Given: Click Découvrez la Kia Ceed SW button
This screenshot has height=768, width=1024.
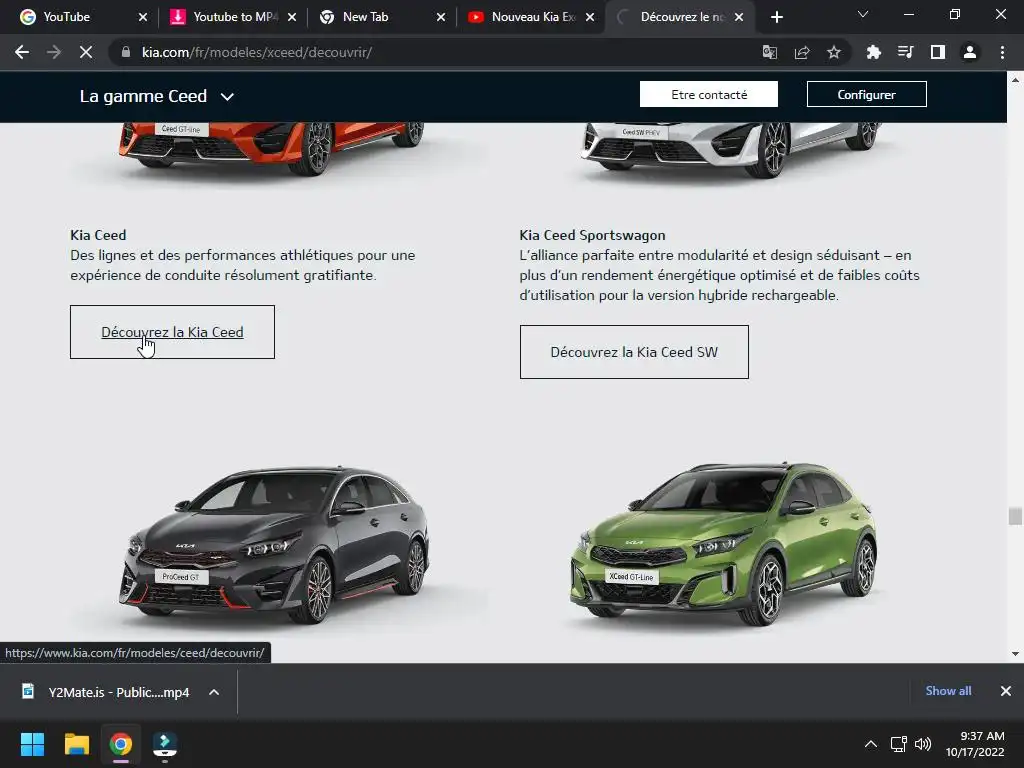Looking at the screenshot, I should (x=634, y=352).
